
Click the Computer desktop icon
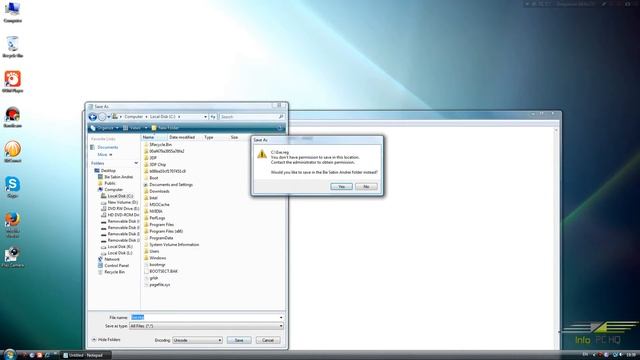pos(12,12)
